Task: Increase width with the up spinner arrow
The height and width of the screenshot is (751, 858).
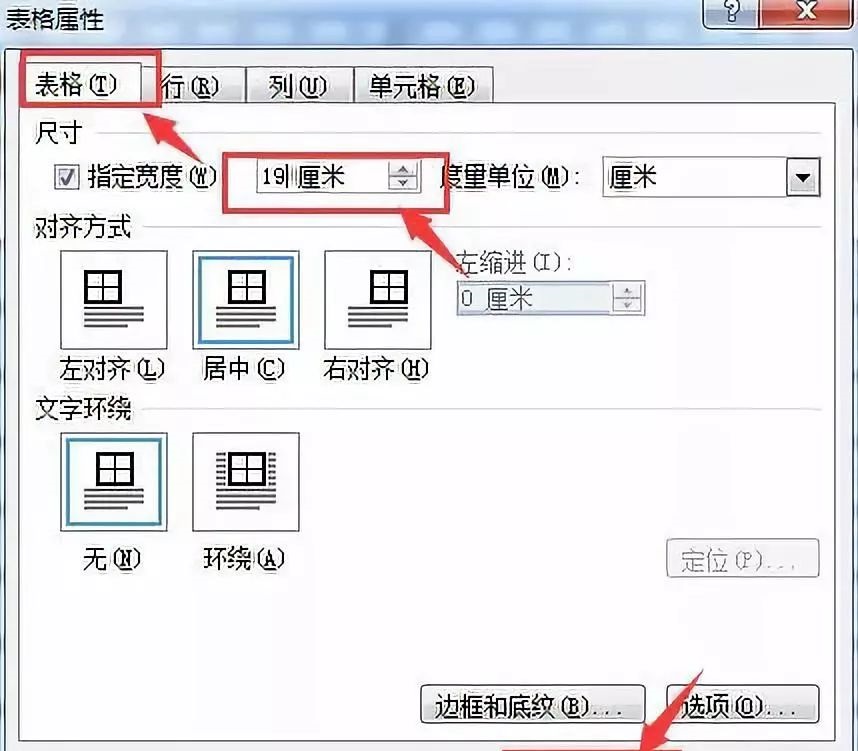Action: 403,169
